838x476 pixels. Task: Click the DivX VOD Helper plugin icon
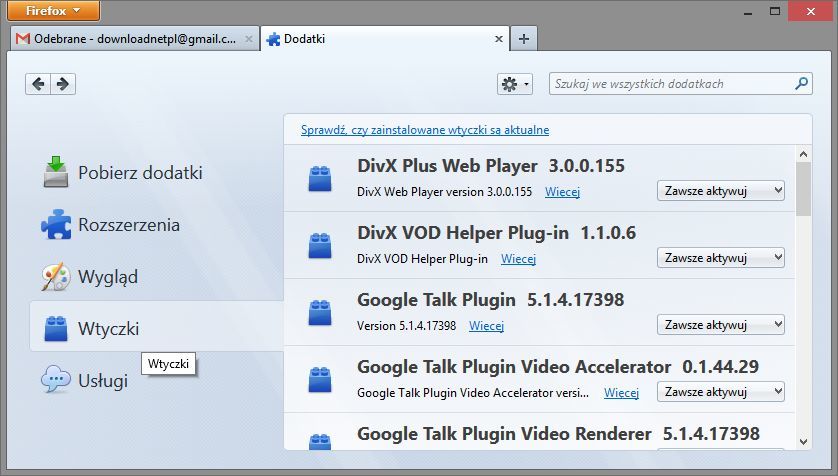(x=320, y=245)
